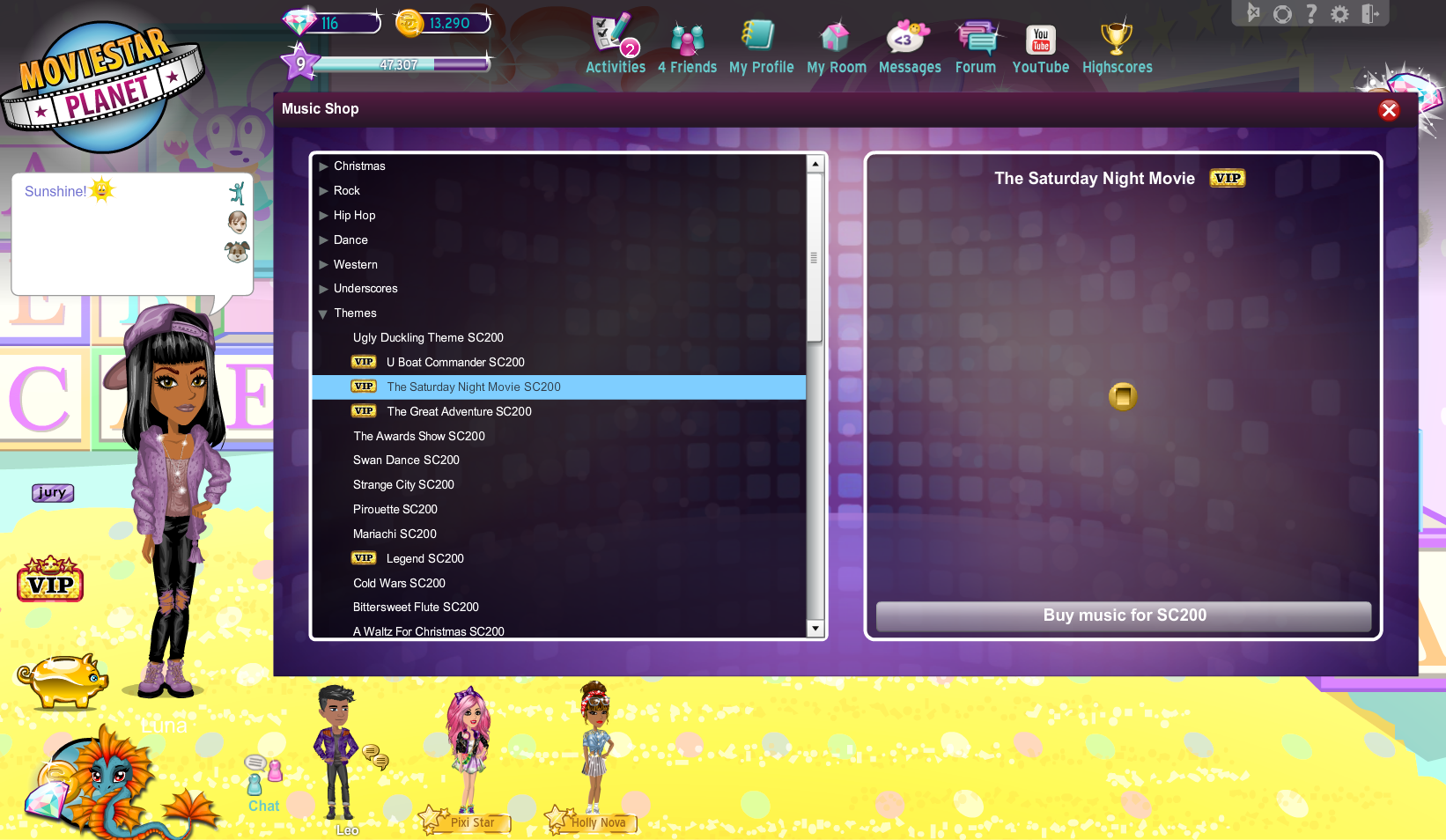Screen dimensions: 1446x840
Task: Click the music list scroll down arrow
Action: (x=815, y=629)
